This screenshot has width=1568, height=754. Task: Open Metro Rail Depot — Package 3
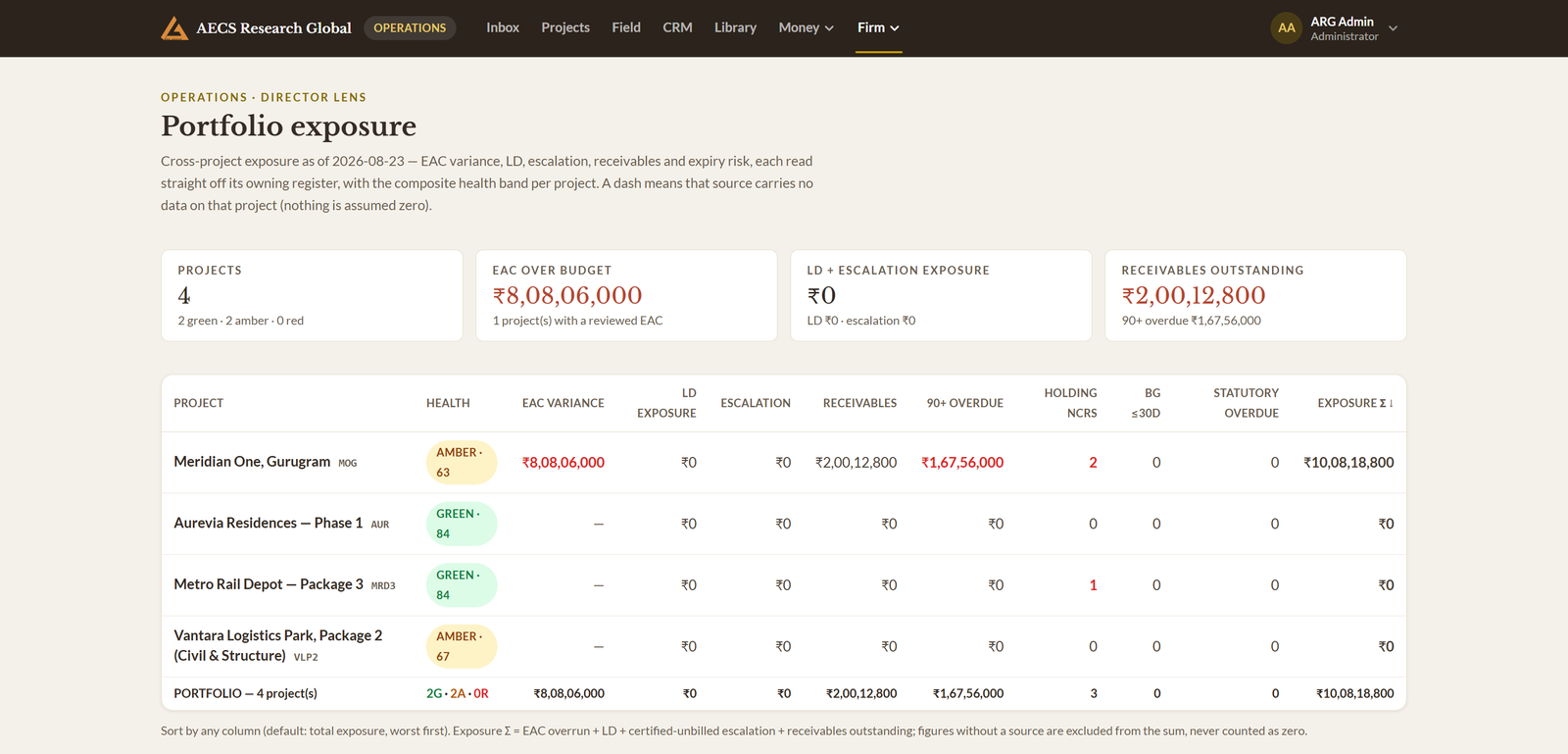point(269,584)
